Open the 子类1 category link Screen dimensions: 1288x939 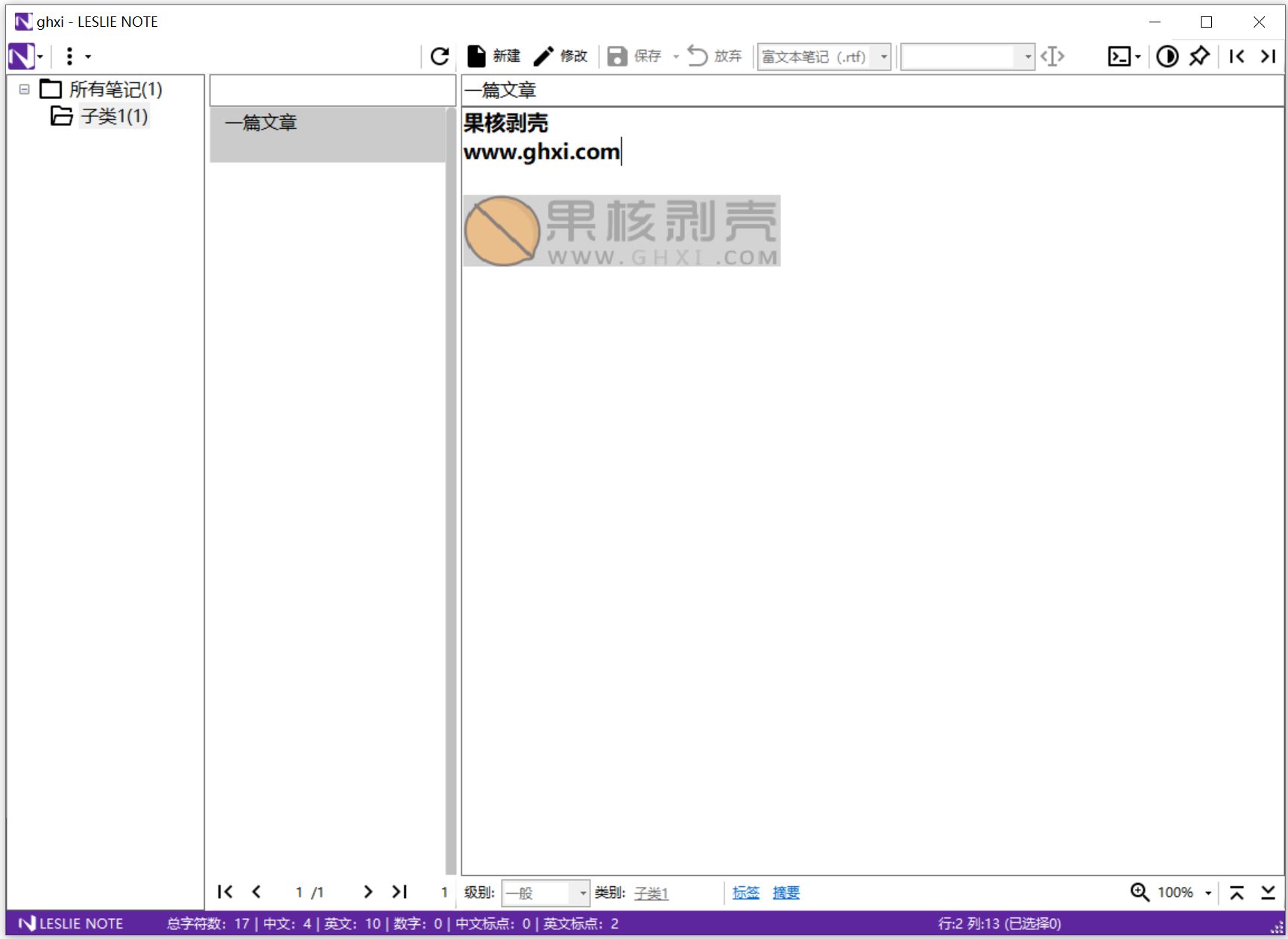click(651, 893)
